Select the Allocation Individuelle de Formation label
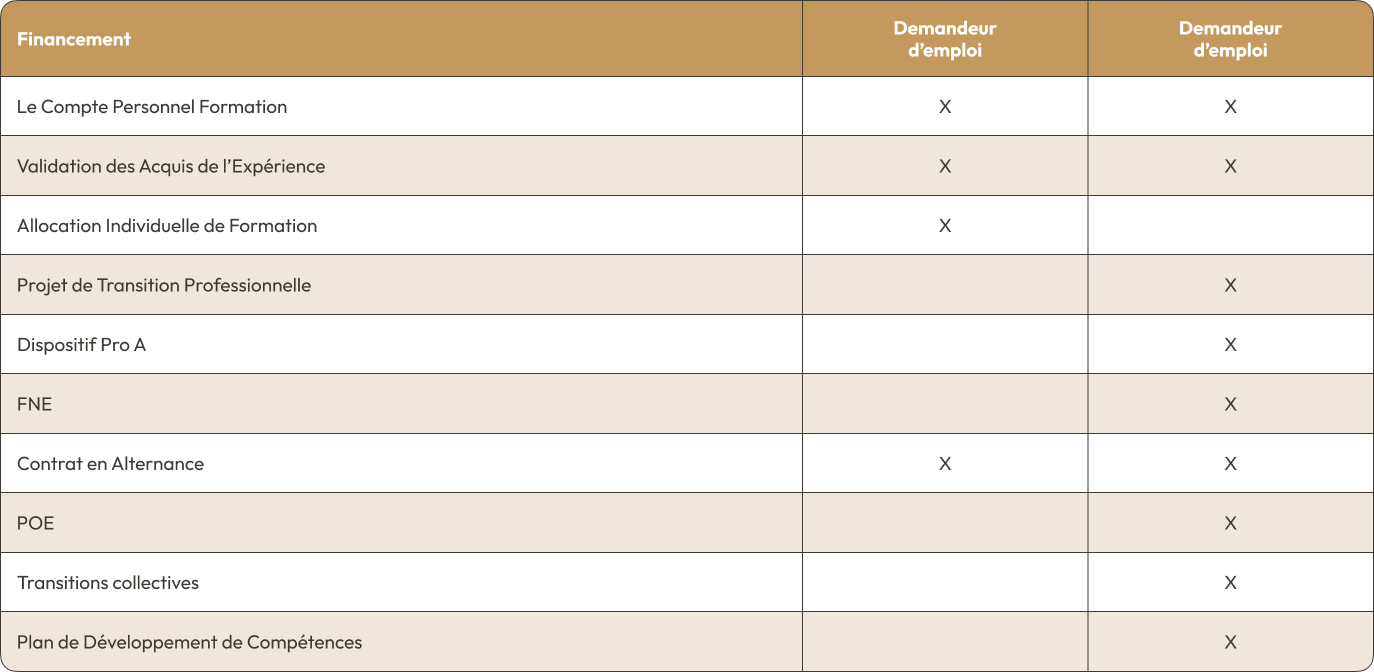 tap(167, 226)
